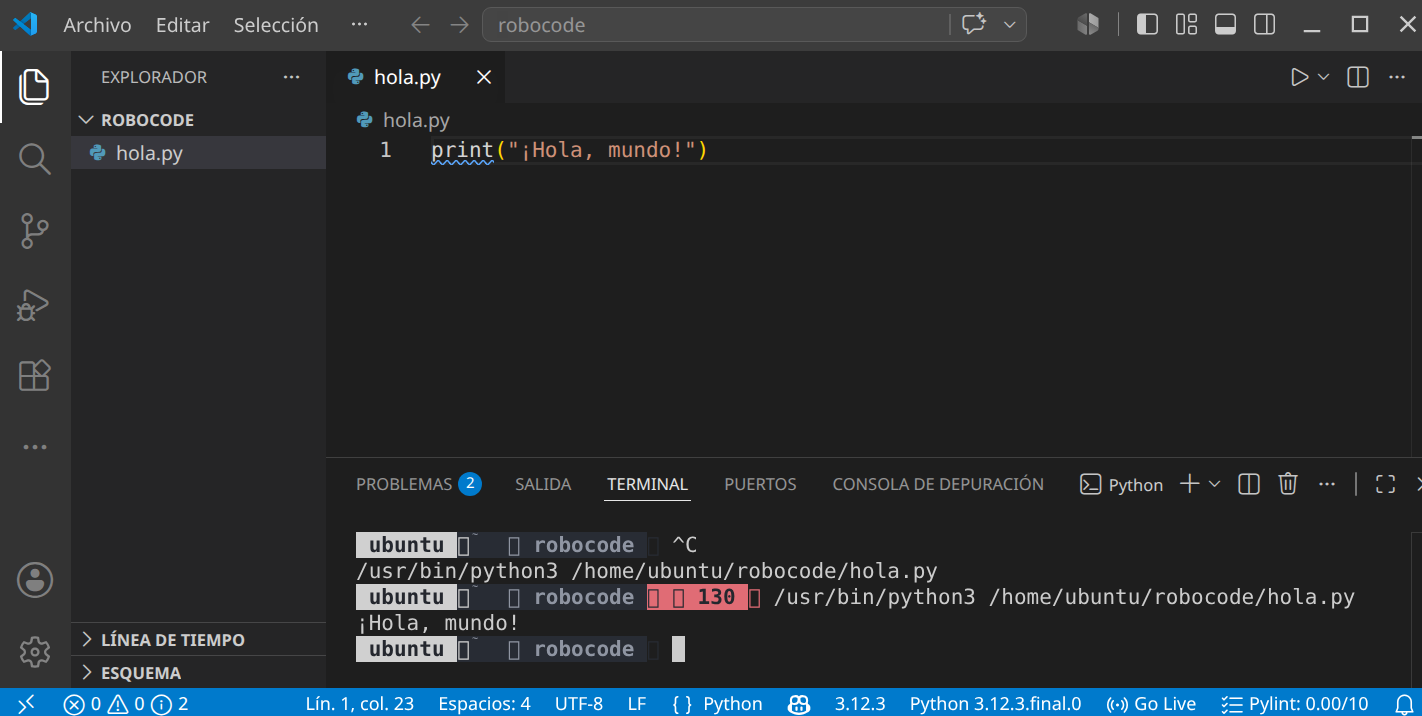The width and height of the screenshot is (1422, 716).
Task: Open notifications bell in status bar
Action: click(x=1404, y=703)
